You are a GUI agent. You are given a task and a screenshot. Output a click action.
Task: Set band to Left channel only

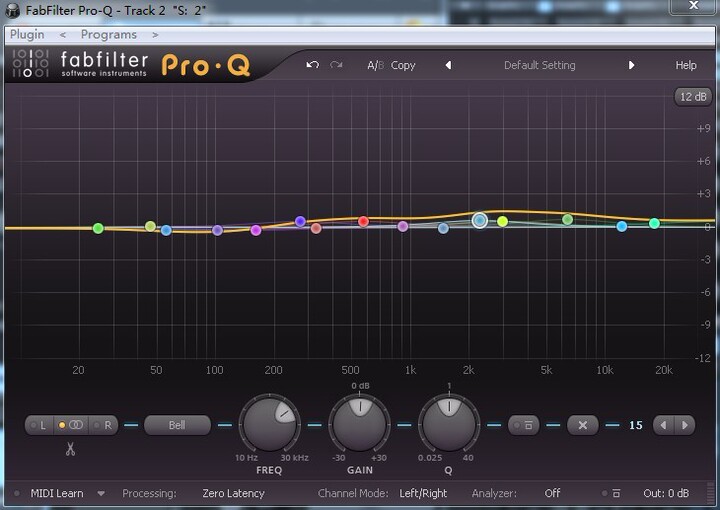click(39, 425)
